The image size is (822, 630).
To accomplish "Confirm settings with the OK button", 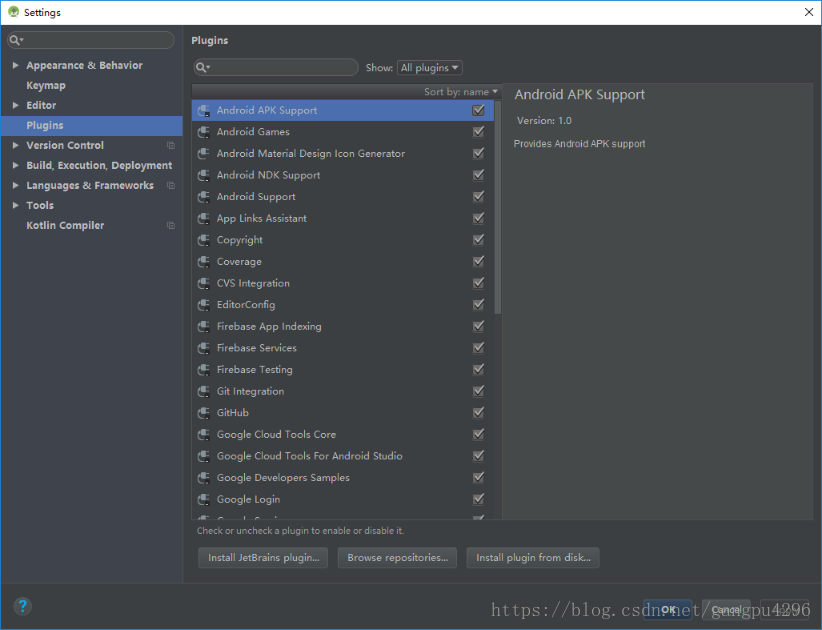I will [x=668, y=610].
